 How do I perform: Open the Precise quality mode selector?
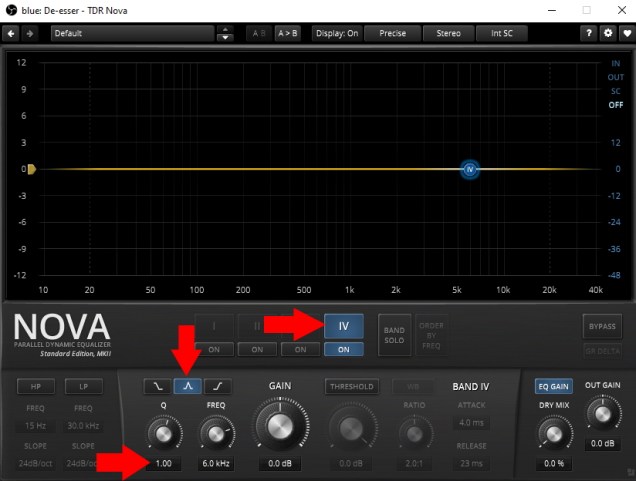(392, 33)
